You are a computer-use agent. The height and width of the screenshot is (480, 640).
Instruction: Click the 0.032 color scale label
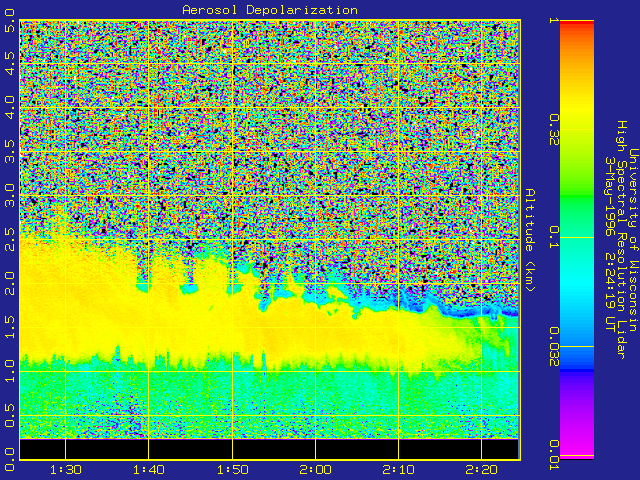554,347
